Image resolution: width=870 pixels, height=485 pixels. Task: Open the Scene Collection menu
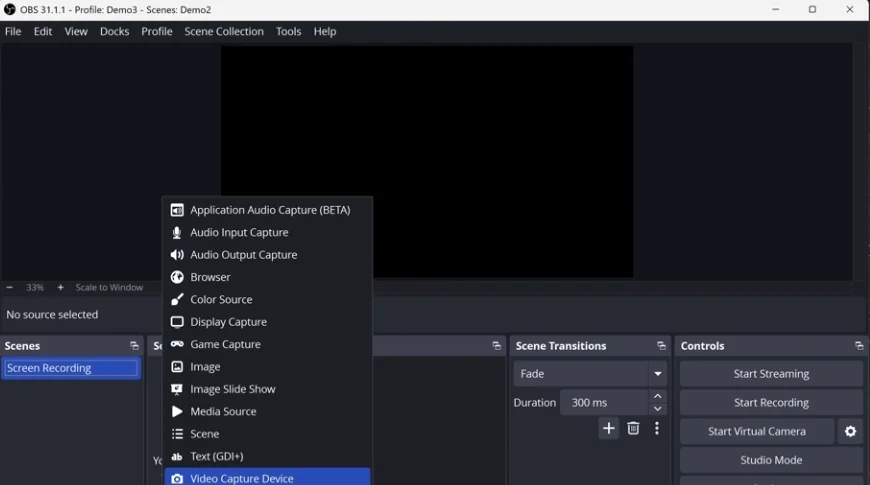224,32
